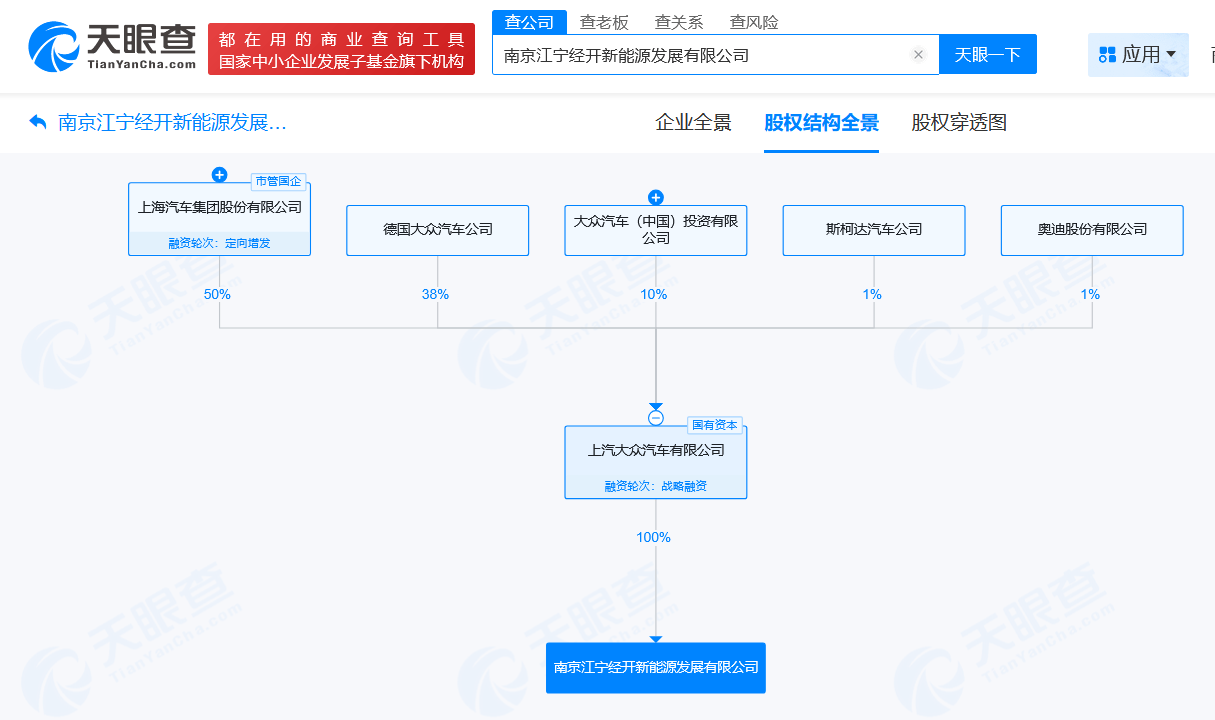The height and width of the screenshot is (720, 1215).
Task: Click the bottom 南京江宁经开新能源发展有限公司 node
Action: [x=656, y=668]
